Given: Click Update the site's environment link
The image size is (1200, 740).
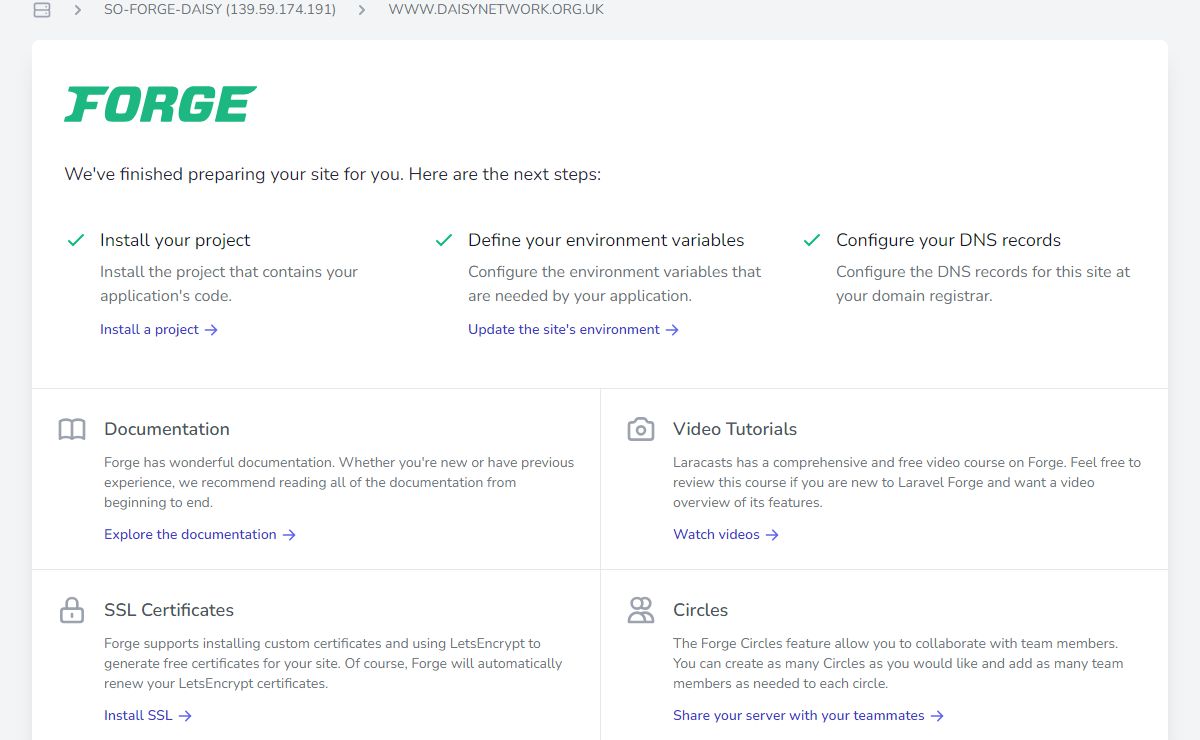Looking at the screenshot, I should pos(574,329).
